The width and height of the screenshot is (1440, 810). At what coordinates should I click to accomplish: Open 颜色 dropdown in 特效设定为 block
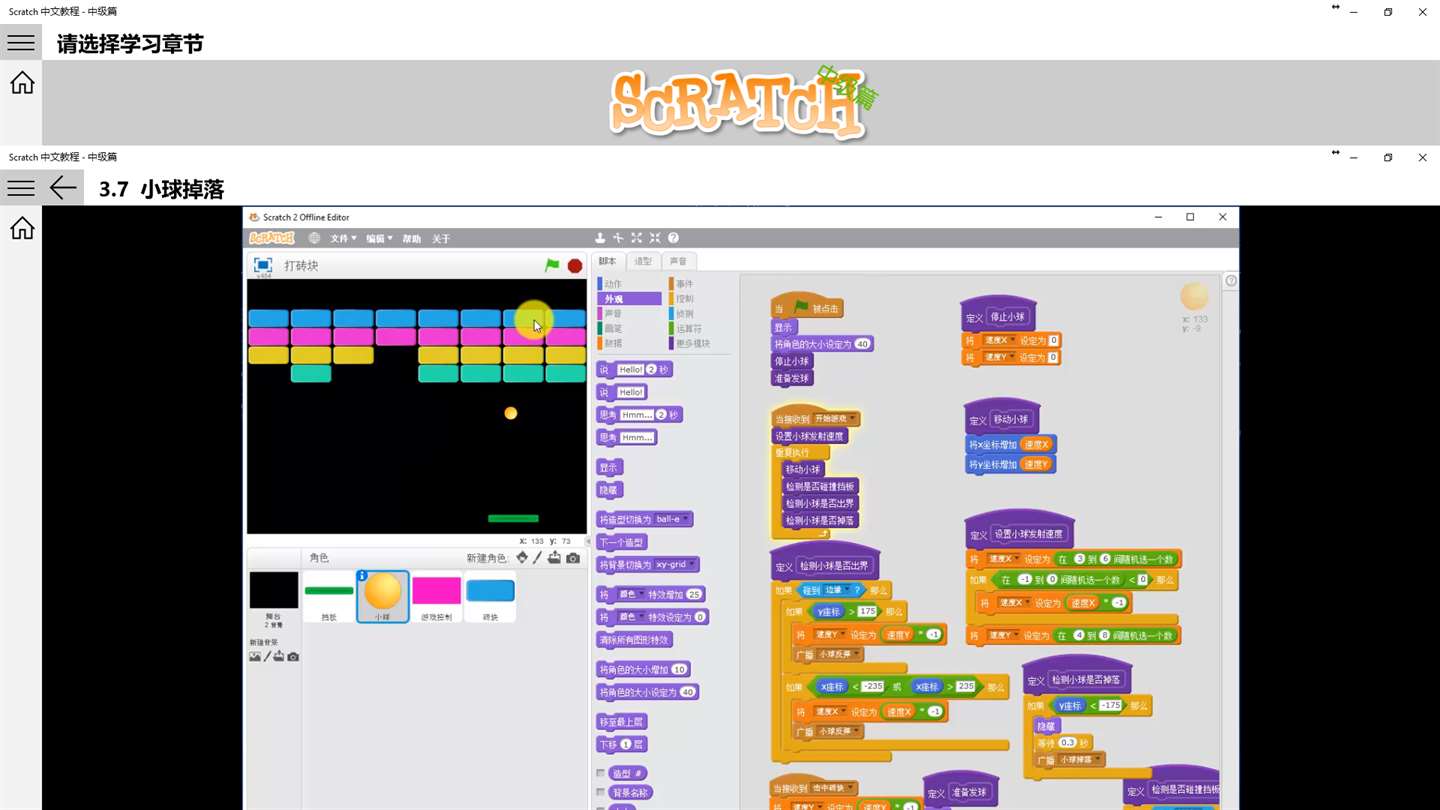click(x=630, y=617)
